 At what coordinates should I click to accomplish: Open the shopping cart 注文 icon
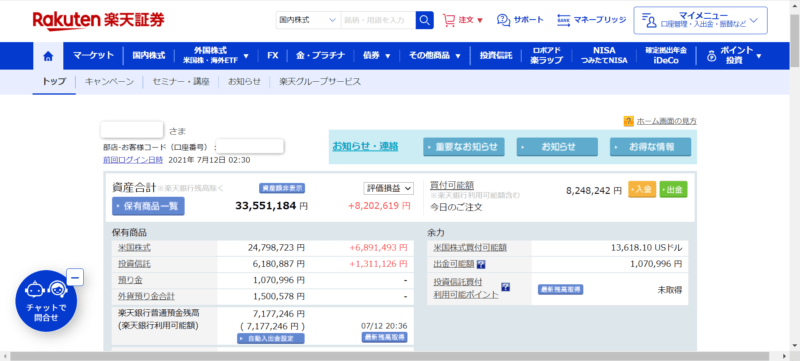click(448, 20)
